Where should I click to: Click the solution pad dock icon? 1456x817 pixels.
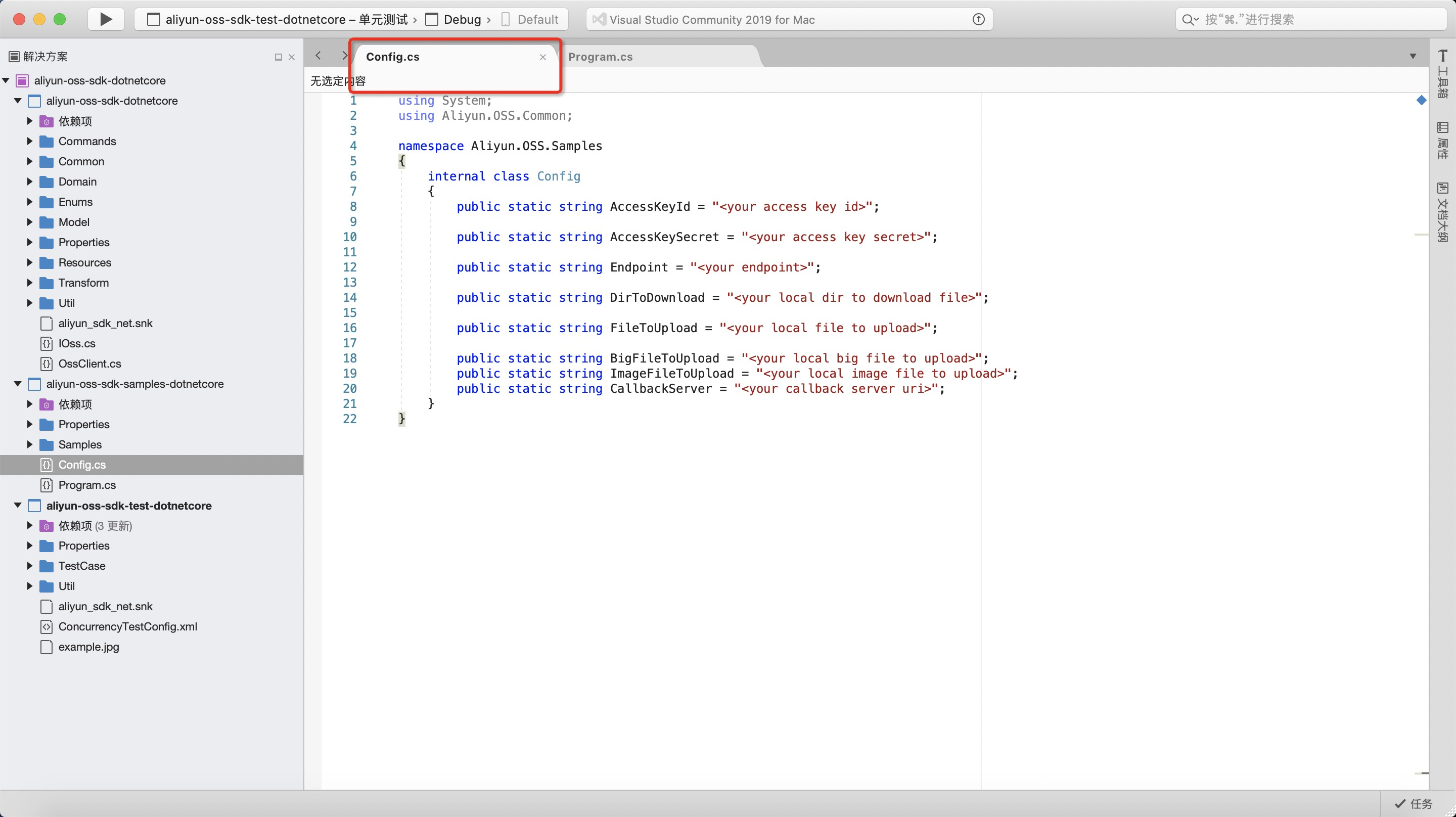coord(278,57)
